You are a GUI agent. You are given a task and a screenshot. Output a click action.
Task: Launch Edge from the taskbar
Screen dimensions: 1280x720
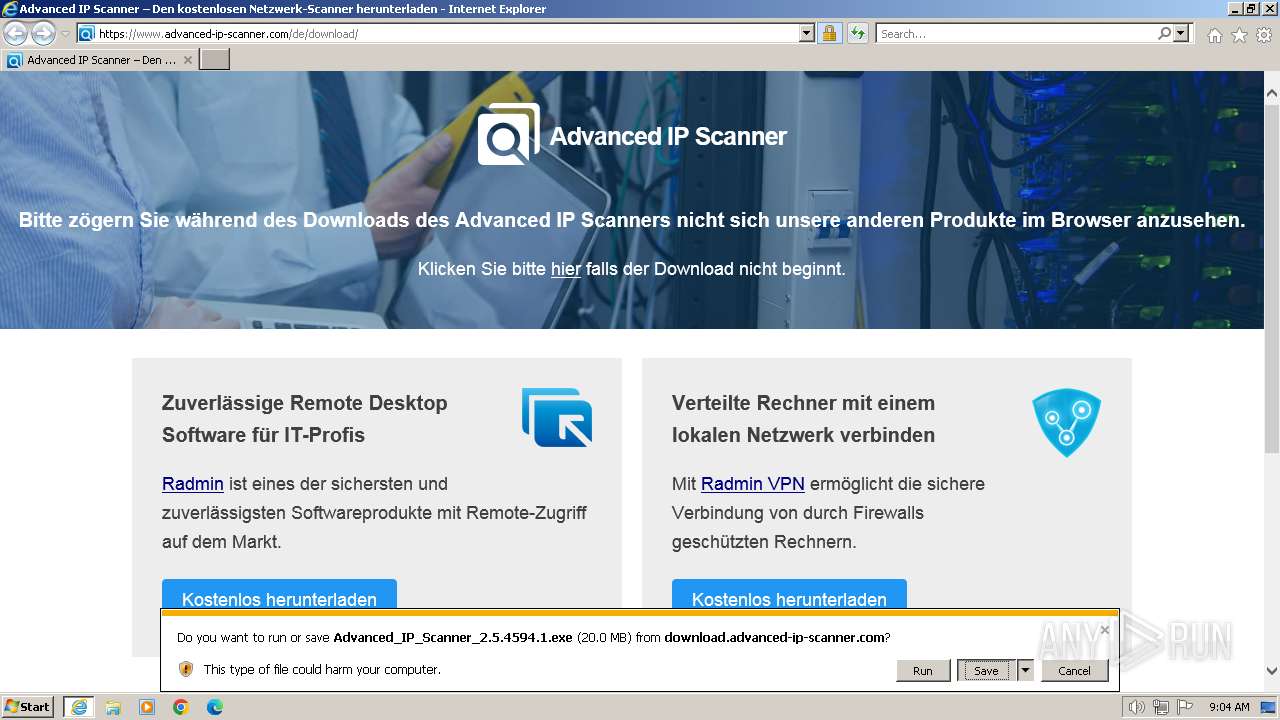(215, 707)
